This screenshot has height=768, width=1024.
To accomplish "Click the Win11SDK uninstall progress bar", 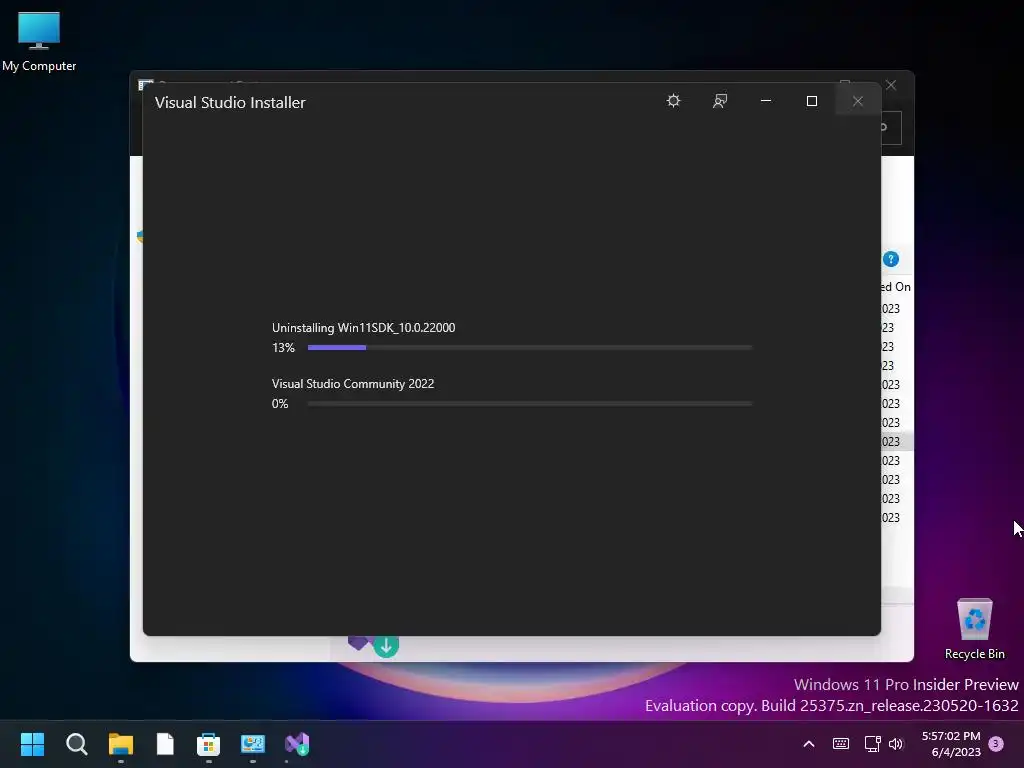I will coord(530,347).
